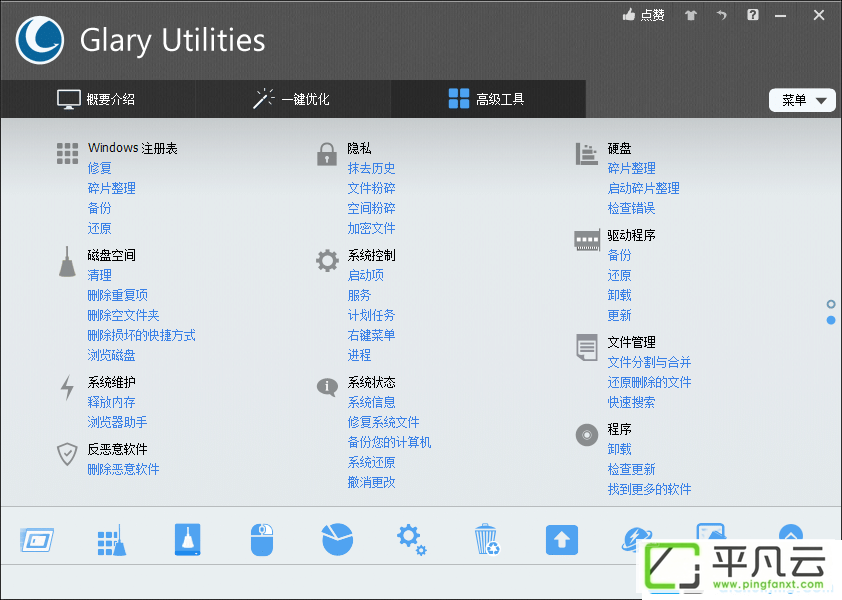Open registry 备份 link
The width and height of the screenshot is (842, 600).
[x=100, y=208]
